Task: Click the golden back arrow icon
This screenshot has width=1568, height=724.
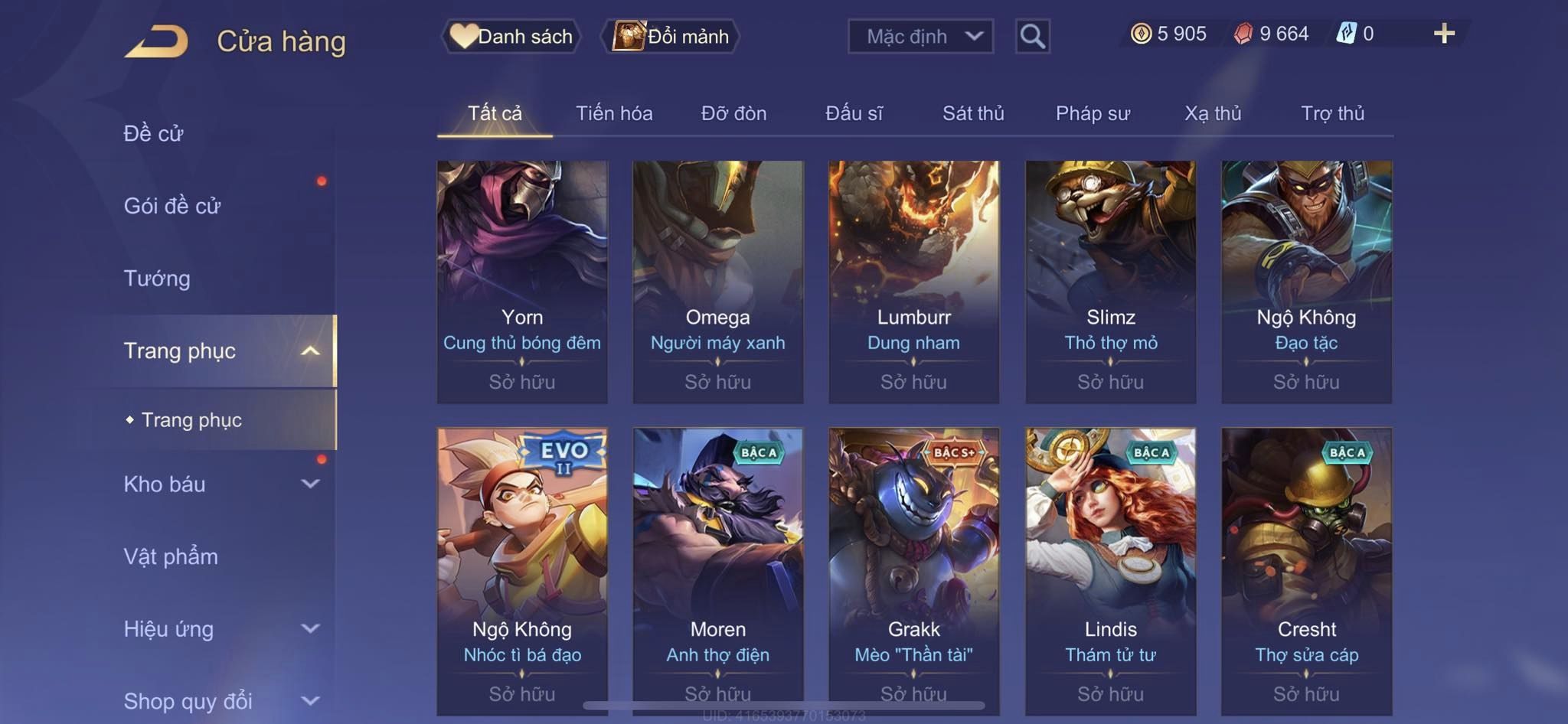Action: click(x=157, y=41)
